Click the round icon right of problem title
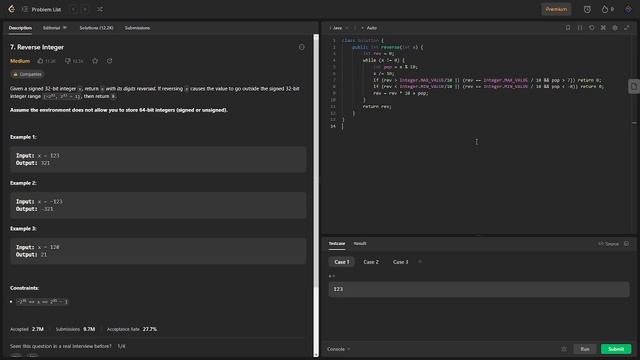 click(302, 47)
